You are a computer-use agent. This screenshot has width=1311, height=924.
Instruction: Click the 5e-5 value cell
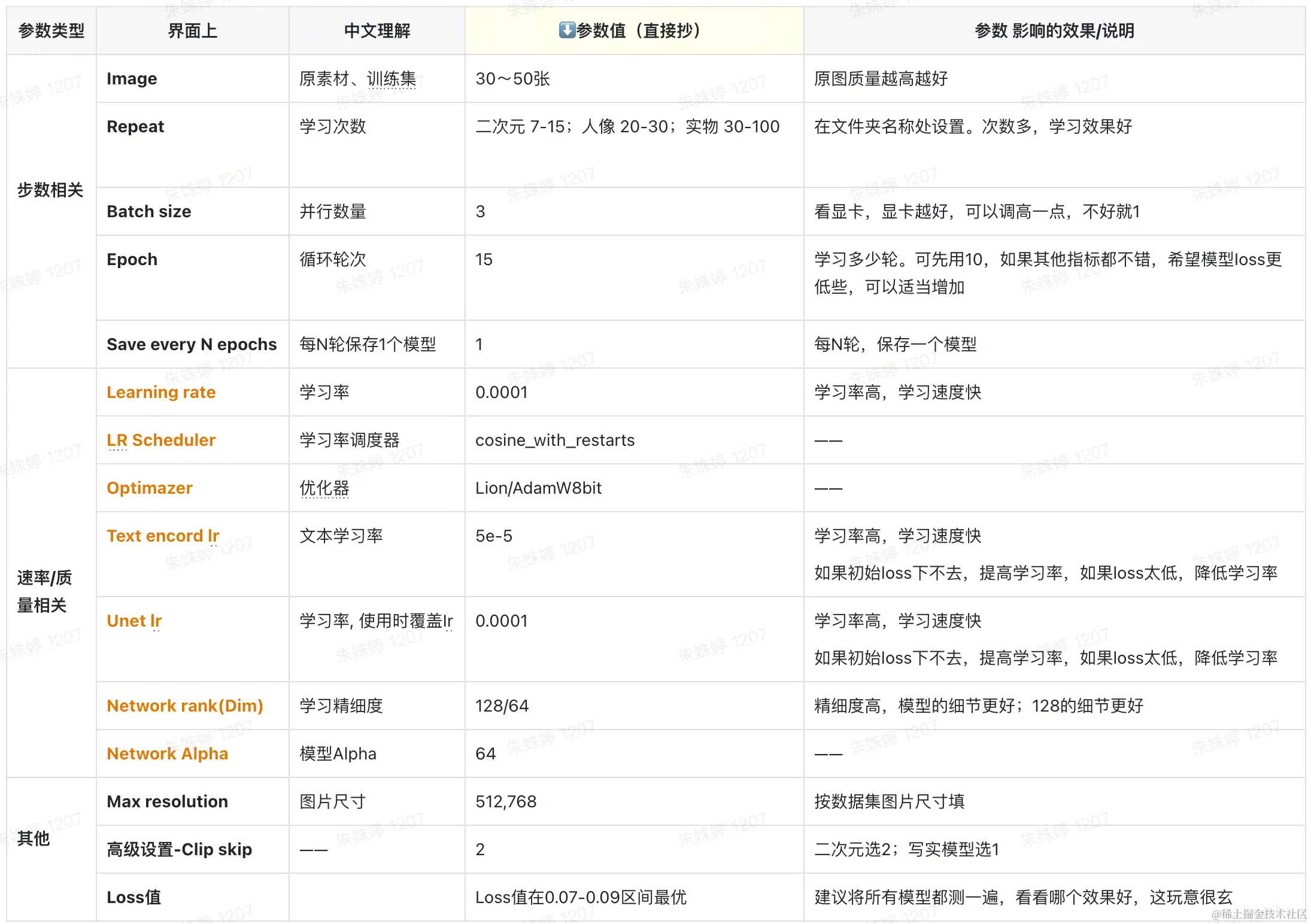(635, 554)
